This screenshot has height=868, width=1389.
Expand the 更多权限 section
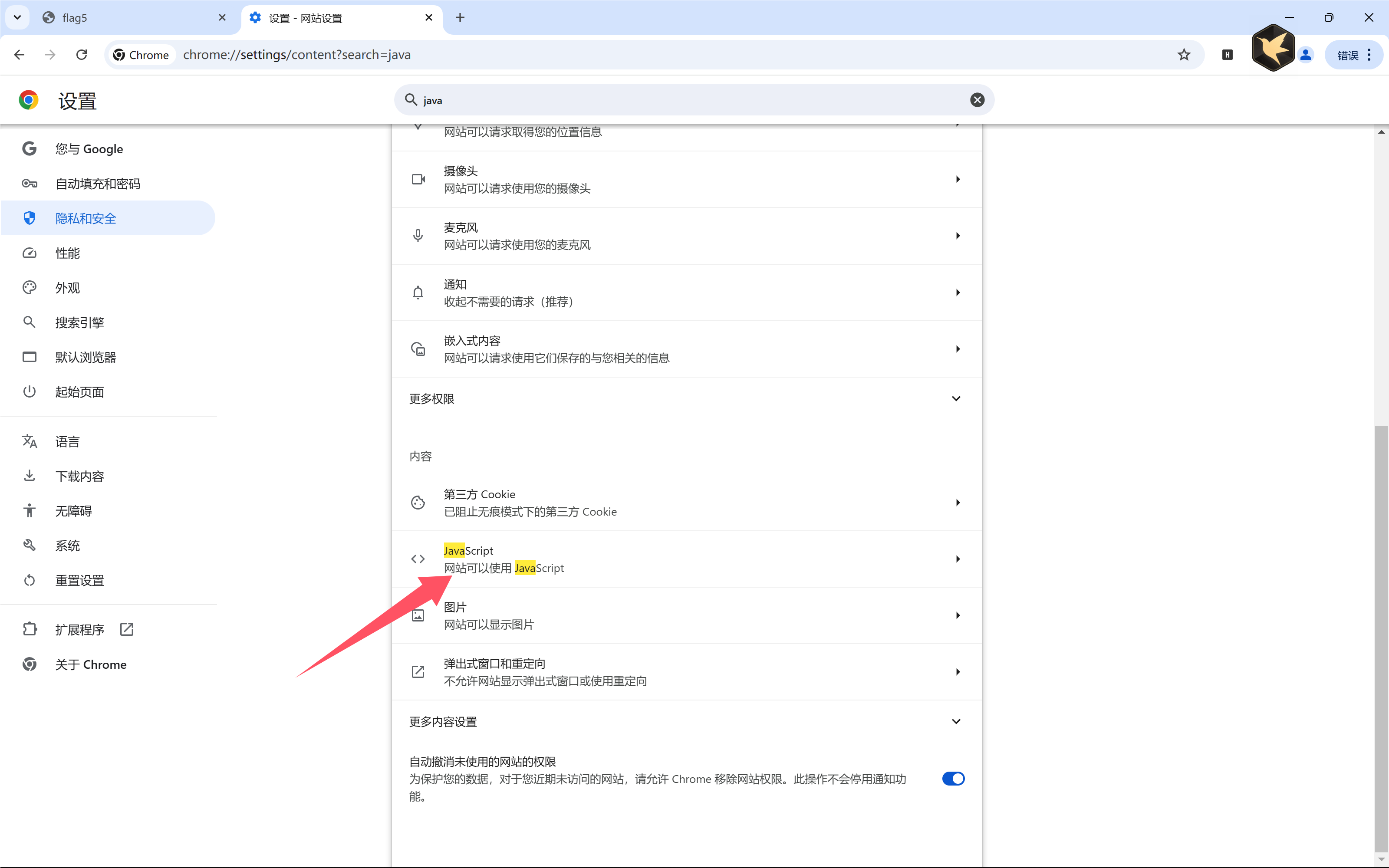(687, 398)
